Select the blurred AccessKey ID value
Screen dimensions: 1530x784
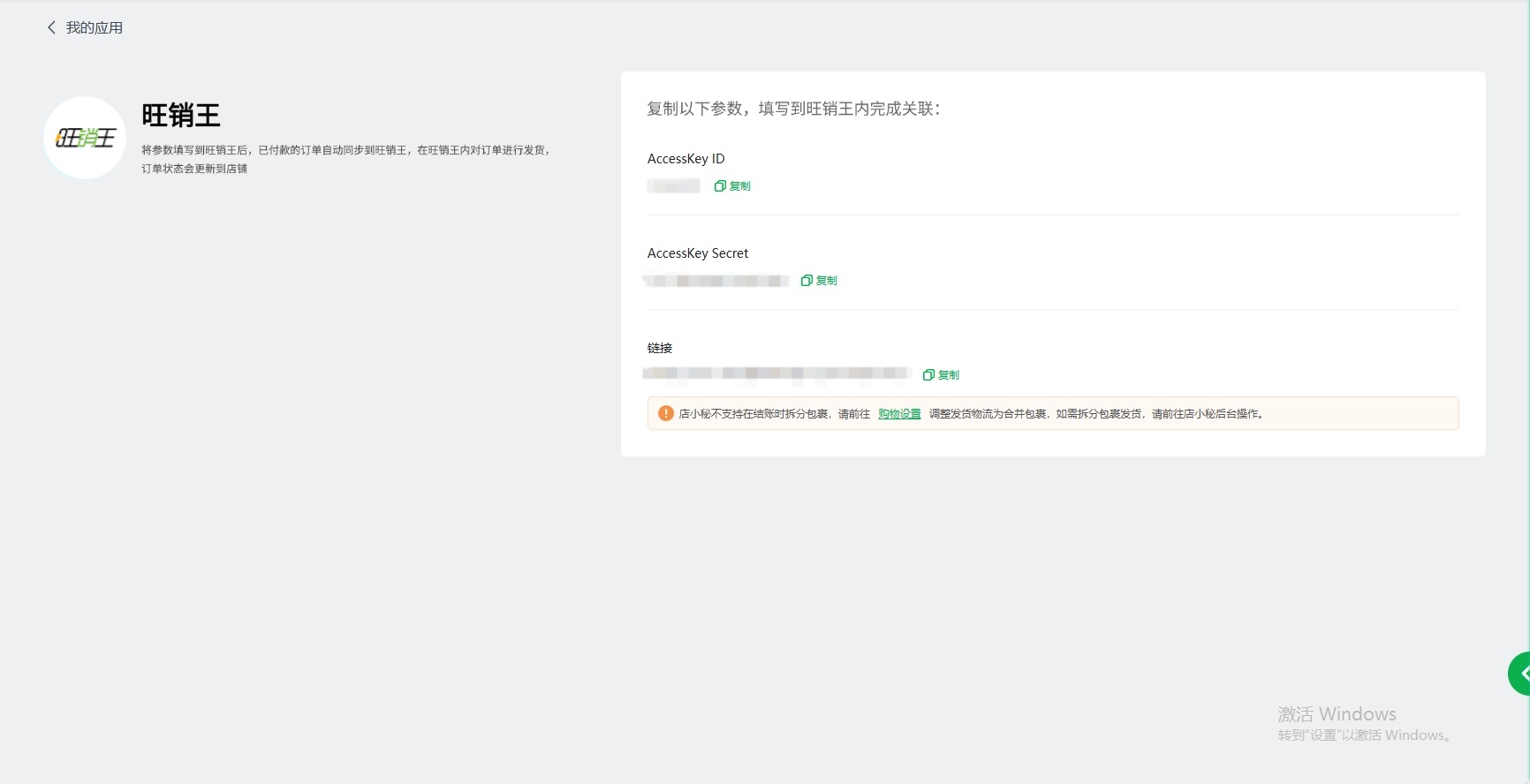[x=673, y=186]
